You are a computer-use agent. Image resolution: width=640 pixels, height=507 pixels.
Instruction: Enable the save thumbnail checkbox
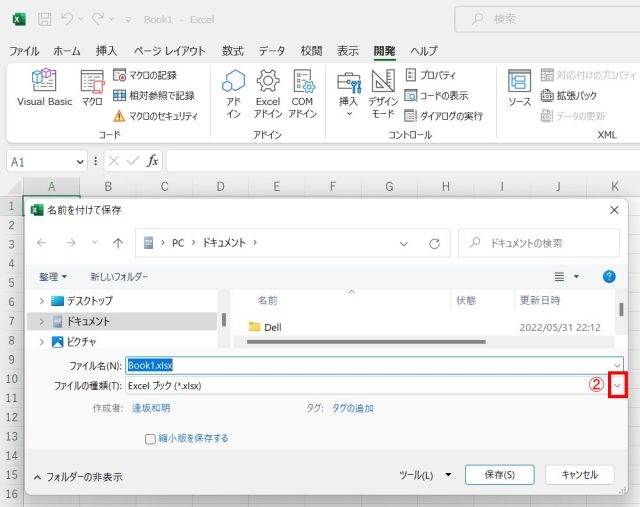tap(151, 438)
